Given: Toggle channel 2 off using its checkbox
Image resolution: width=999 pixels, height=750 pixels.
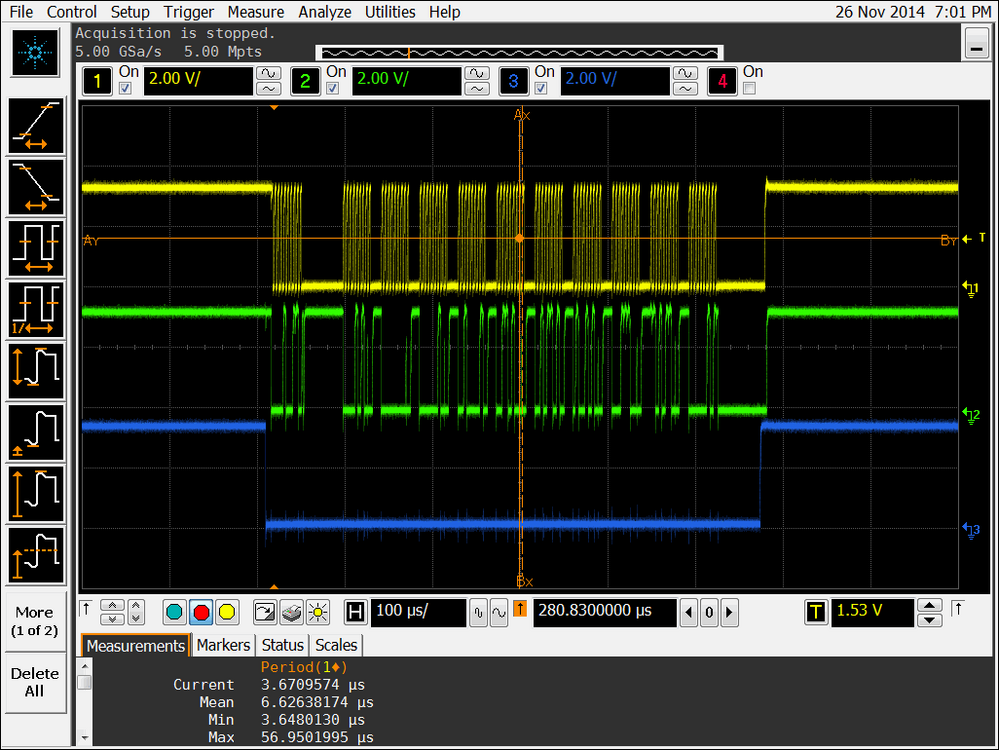Looking at the screenshot, I should pyautogui.click(x=335, y=86).
